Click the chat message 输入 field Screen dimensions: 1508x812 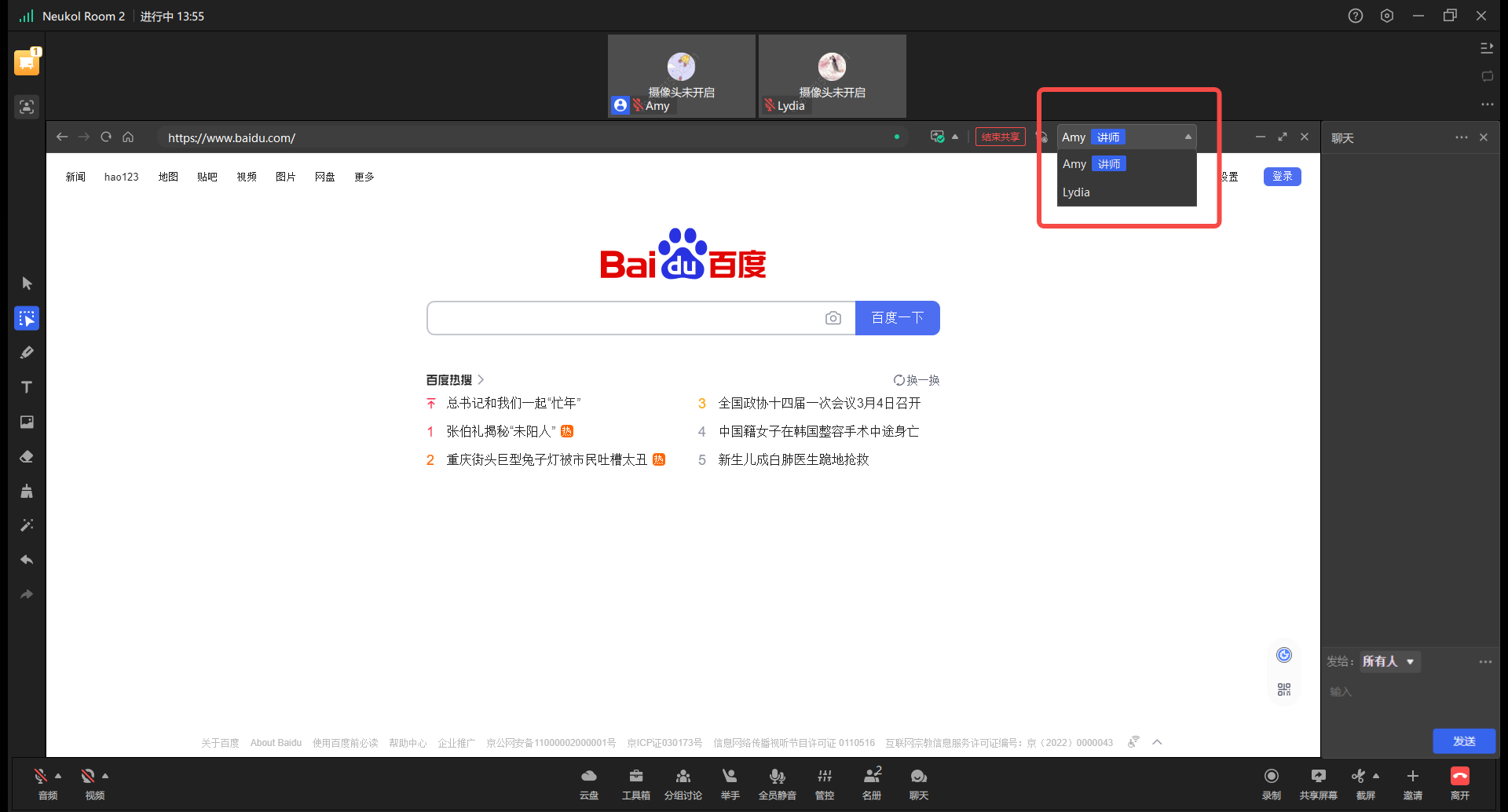(1410, 692)
